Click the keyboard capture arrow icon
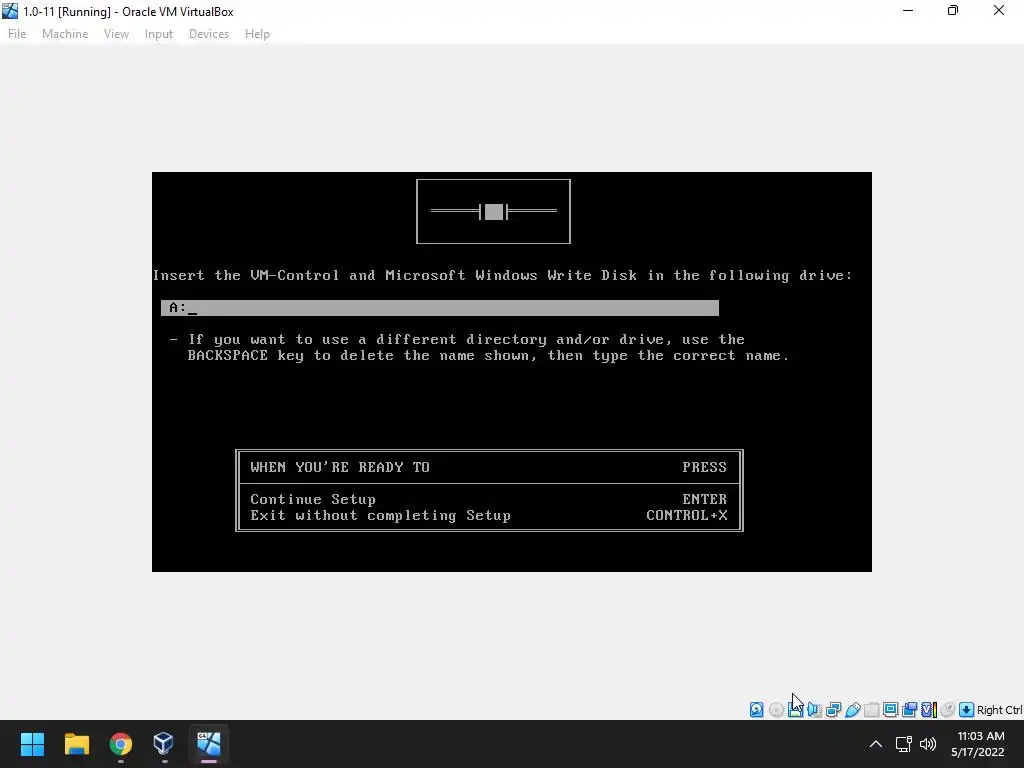 pyautogui.click(x=967, y=709)
